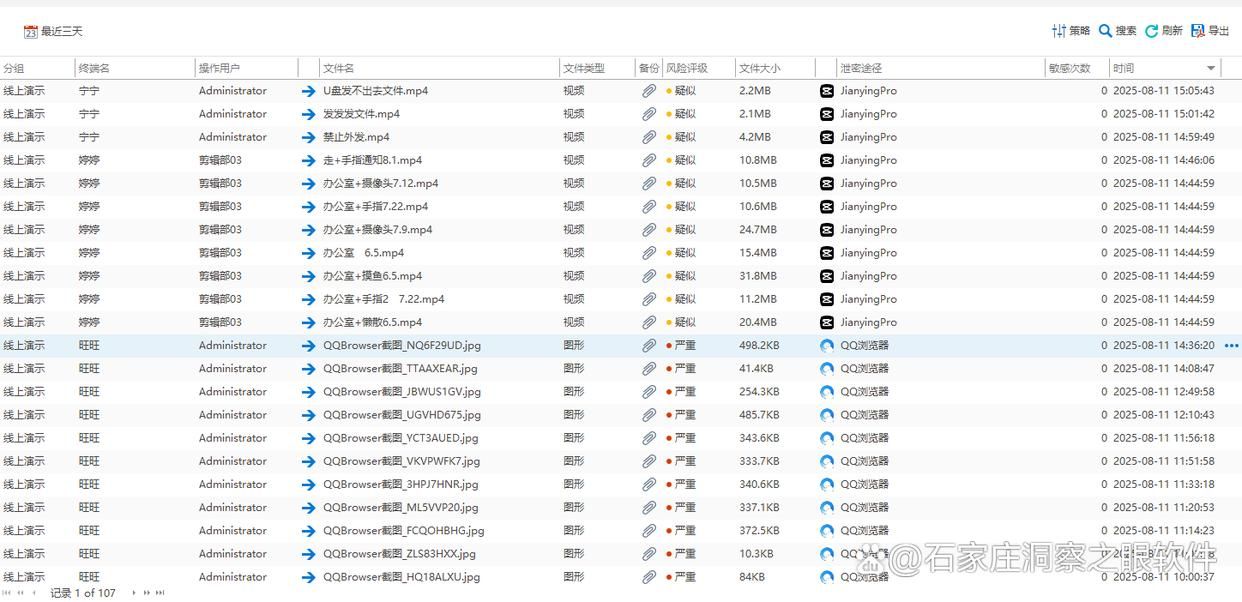
Task: Sort by the 文件名 column header
Action: tap(338, 68)
